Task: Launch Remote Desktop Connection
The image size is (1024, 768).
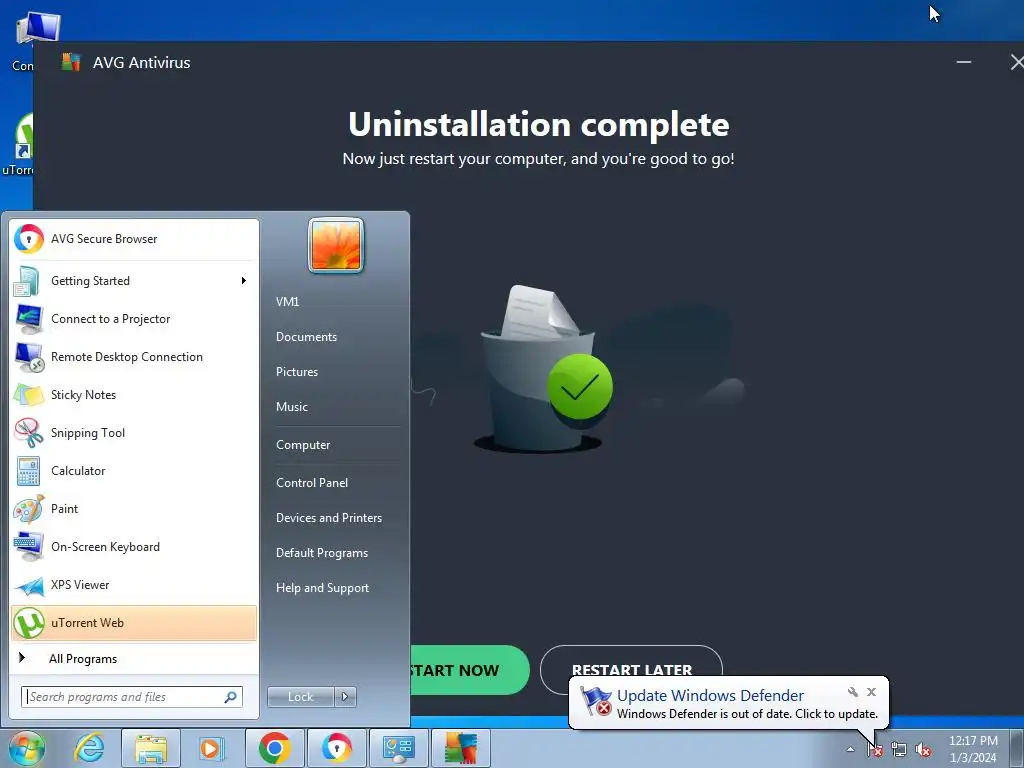Action: click(134, 357)
